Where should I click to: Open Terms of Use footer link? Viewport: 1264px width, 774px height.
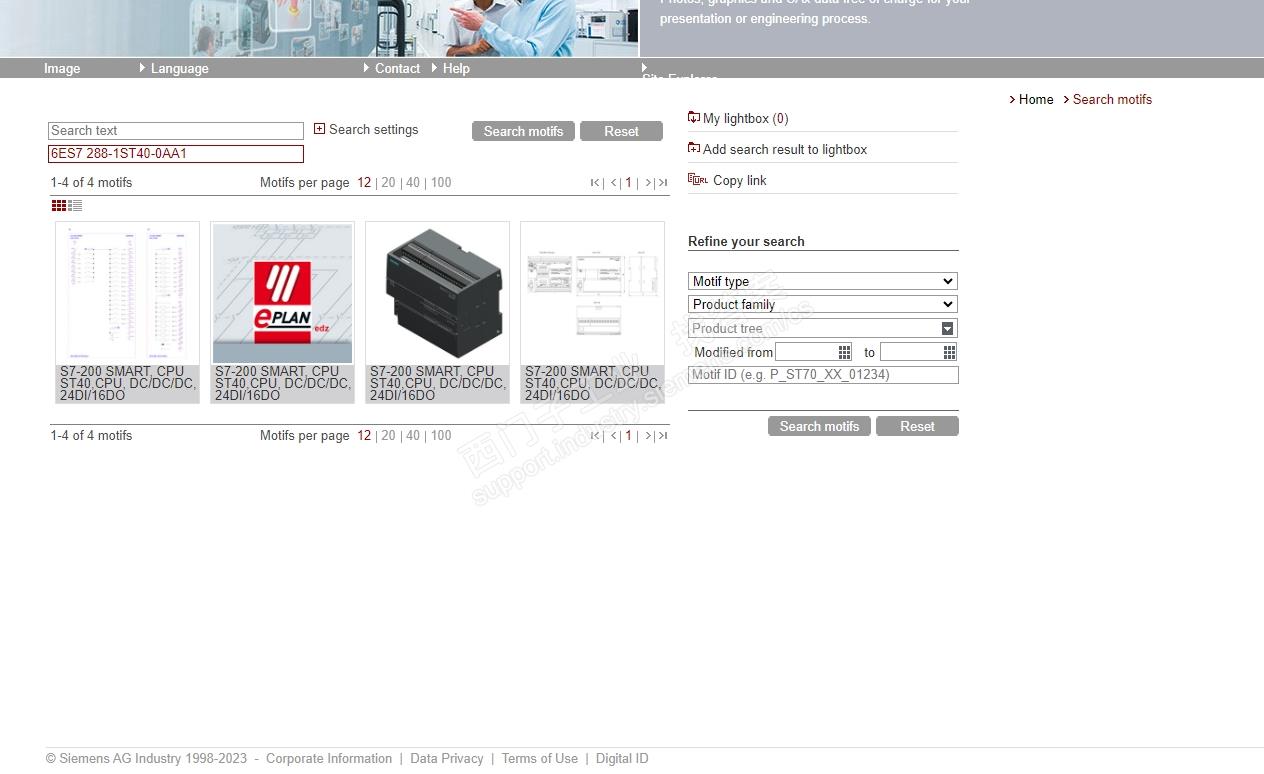tap(540, 759)
